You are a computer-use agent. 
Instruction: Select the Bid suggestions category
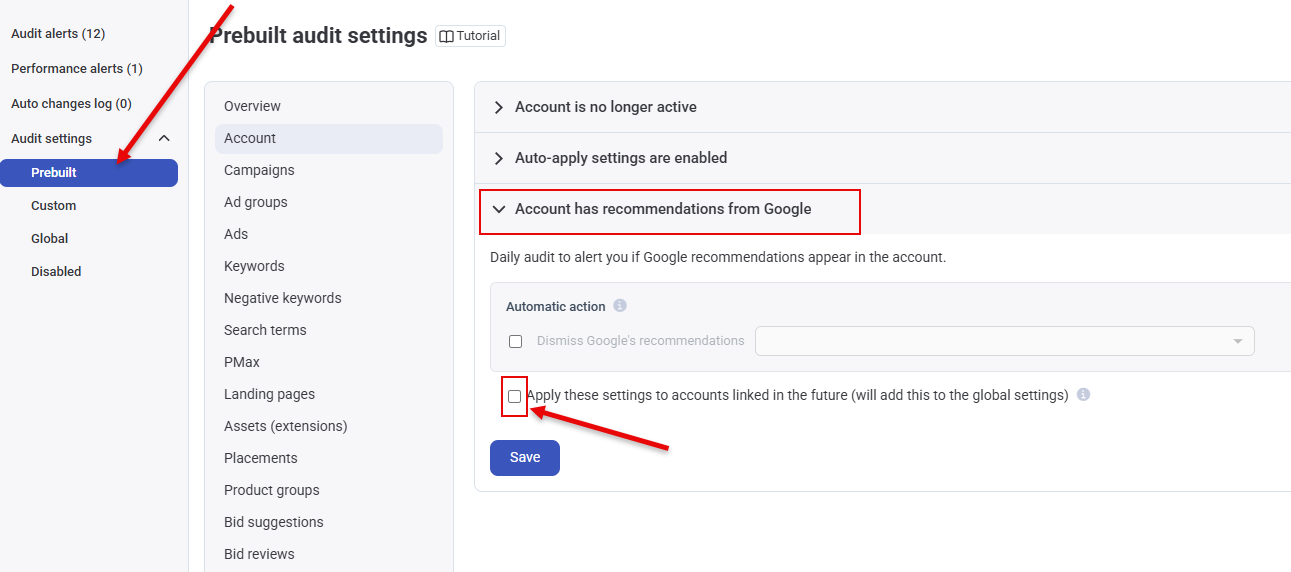[273, 522]
